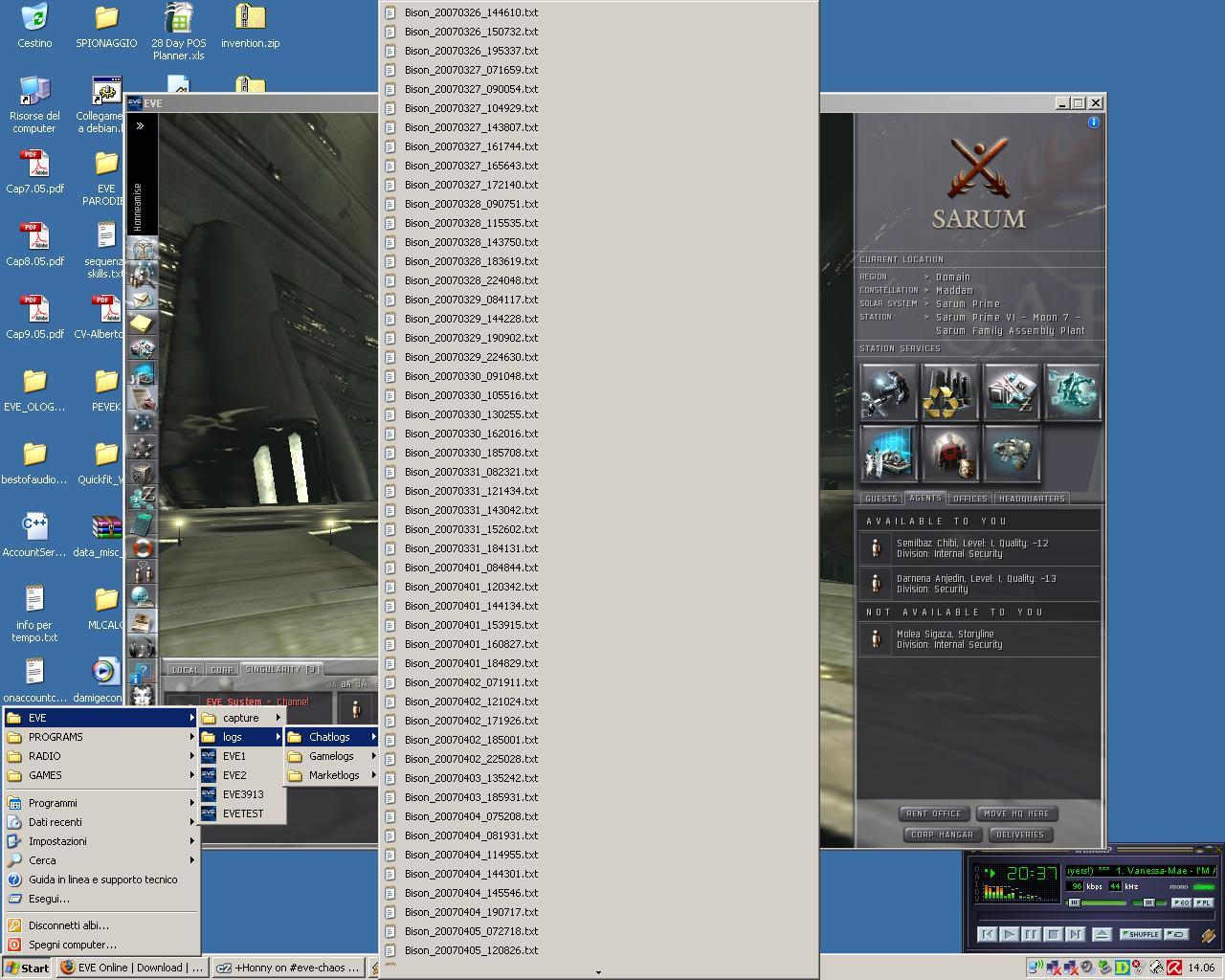
Task: Click the Start button on the taskbar
Action: pos(28,968)
